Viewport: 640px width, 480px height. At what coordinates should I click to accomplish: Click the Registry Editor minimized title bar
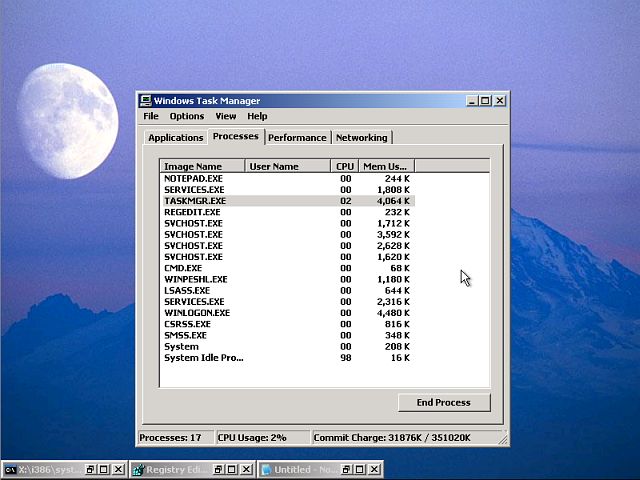click(x=192, y=469)
